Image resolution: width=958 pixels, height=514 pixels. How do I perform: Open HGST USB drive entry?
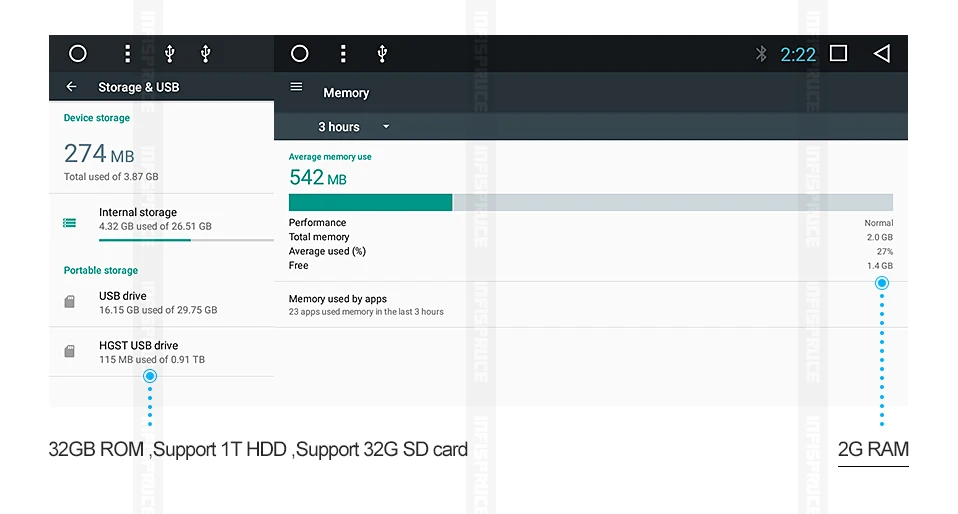[161, 352]
